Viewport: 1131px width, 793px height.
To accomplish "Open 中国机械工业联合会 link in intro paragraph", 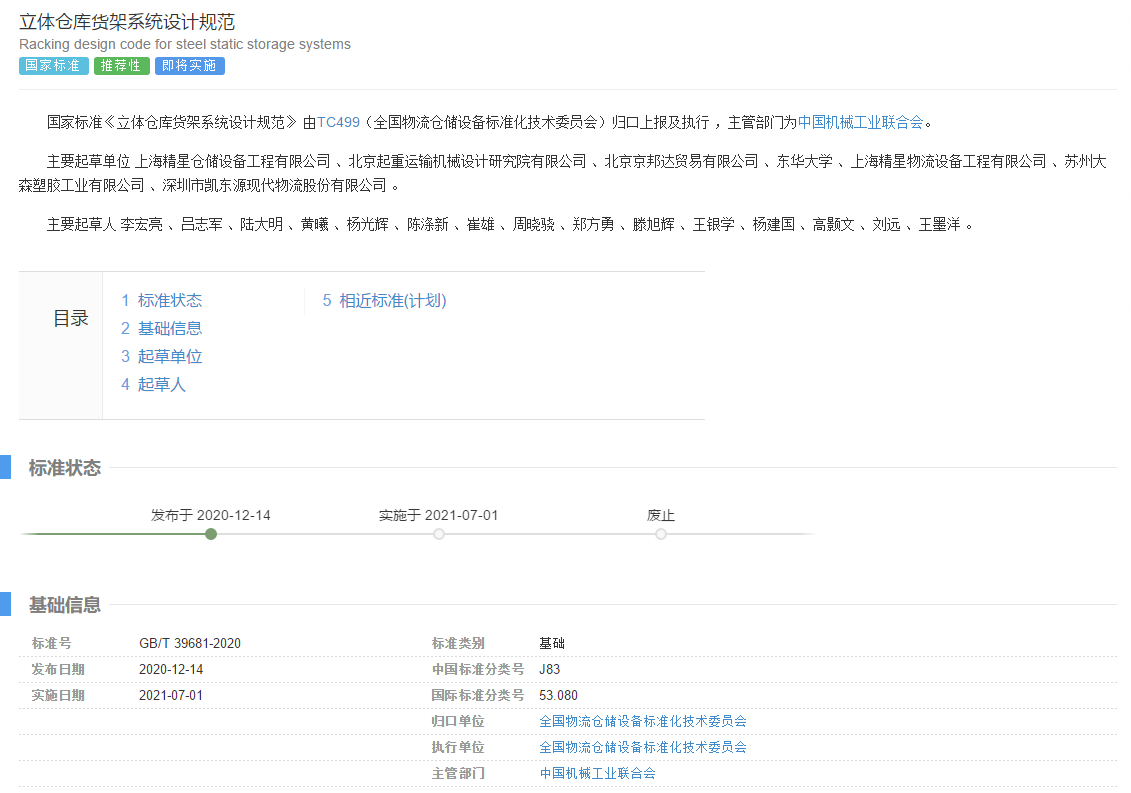I will pos(860,122).
